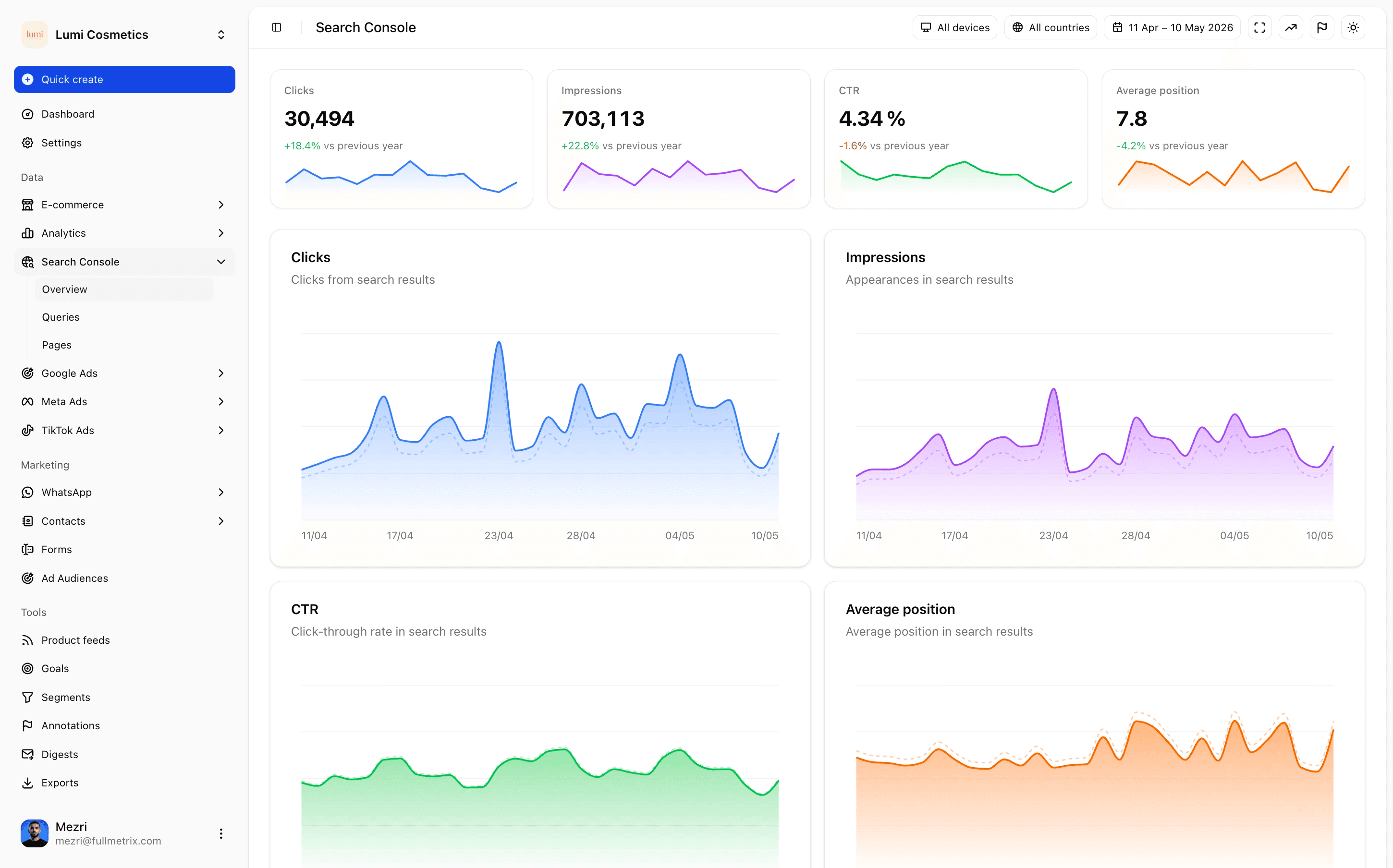Image resolution: width=1393 pixels, height=868 pixels.
Task: Click the TikTok Ads icon
Action: tap(27, 431)
